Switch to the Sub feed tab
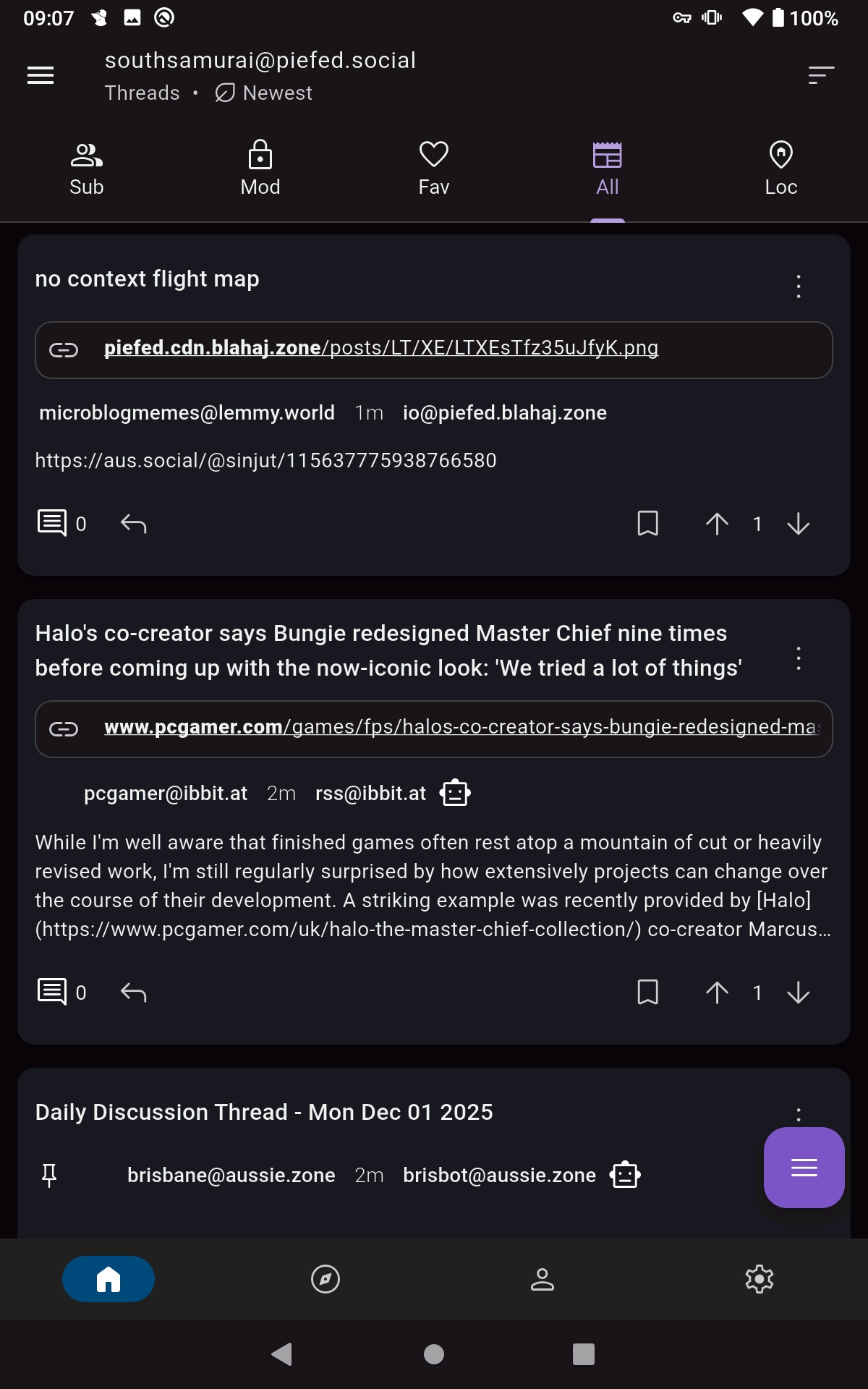Screen dimensions: 868x1389 (87, 169)
